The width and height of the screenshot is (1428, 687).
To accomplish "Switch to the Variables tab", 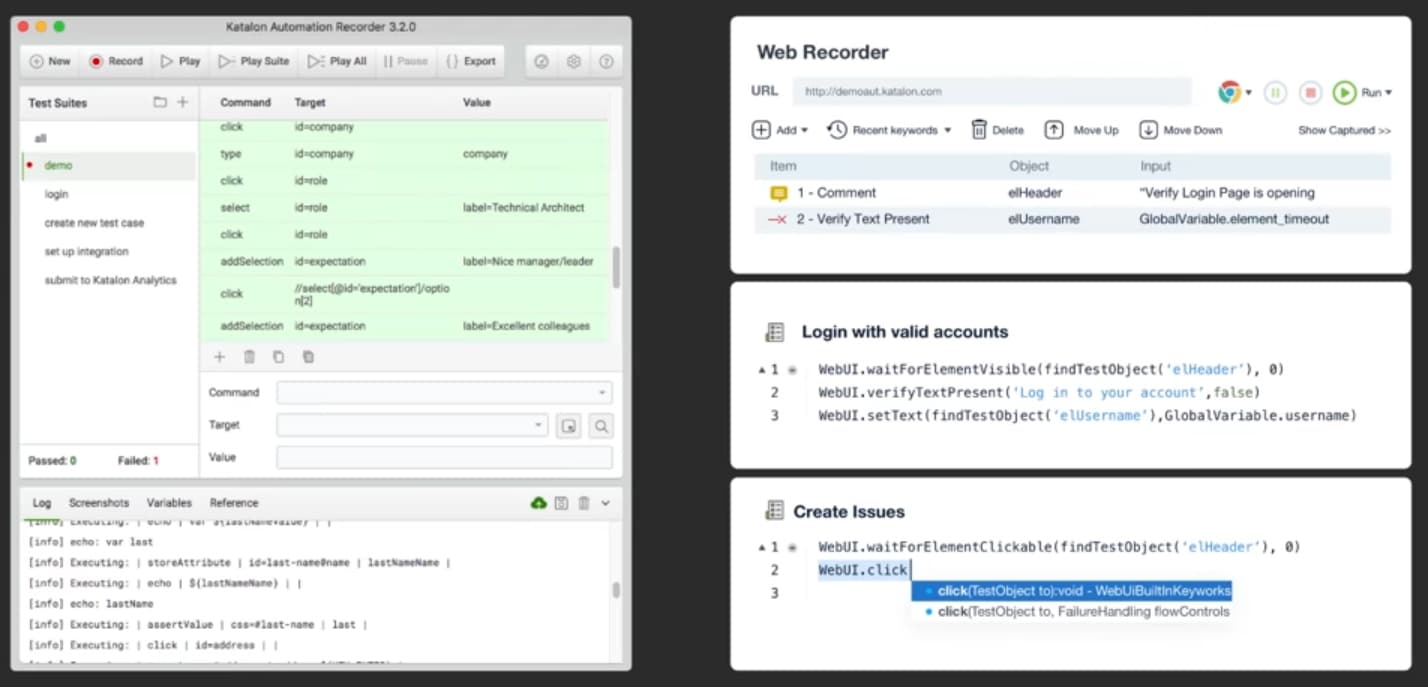I will point(169,503).
